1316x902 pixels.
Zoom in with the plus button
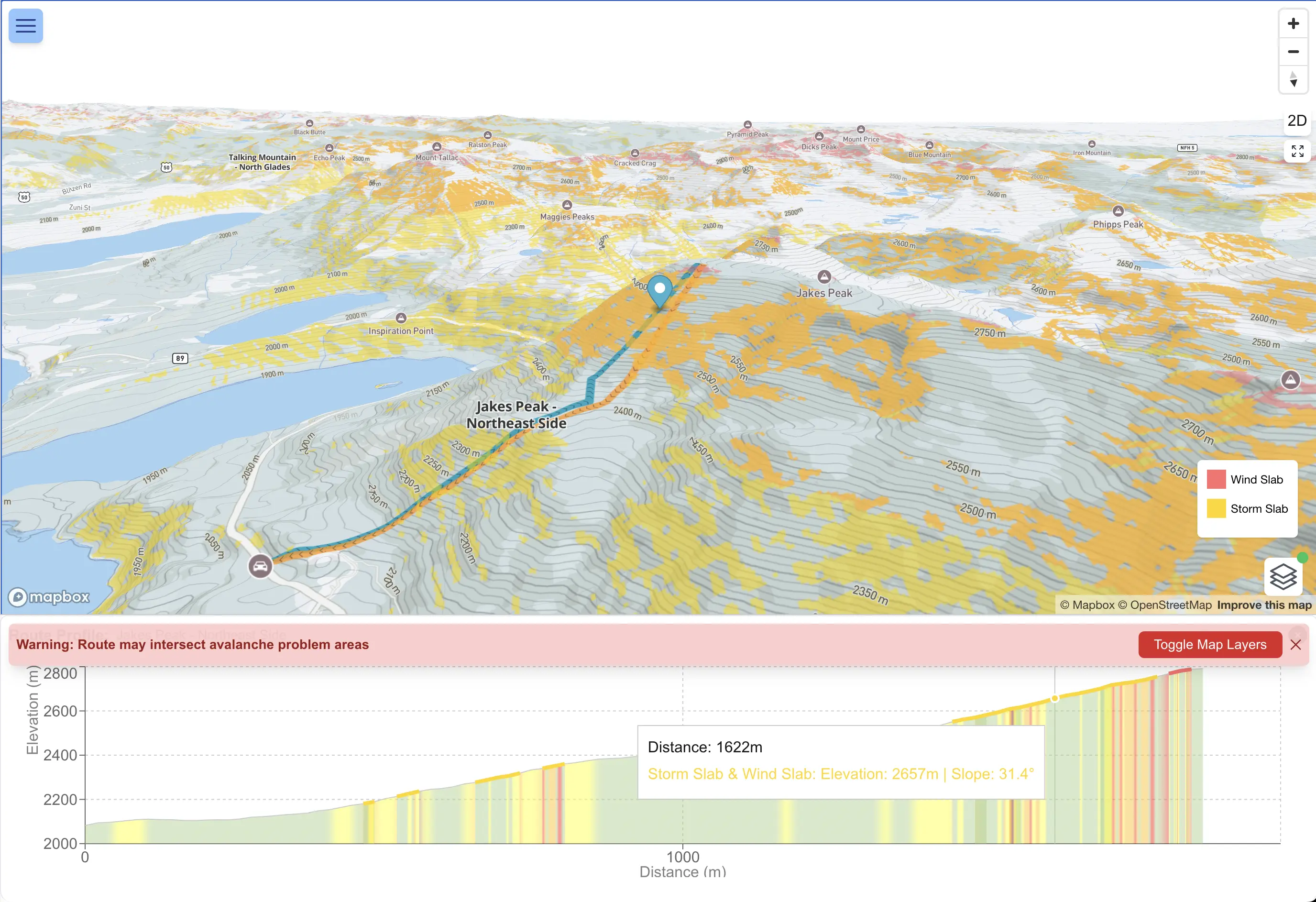pyautogui.click(x=1293, y=24)
